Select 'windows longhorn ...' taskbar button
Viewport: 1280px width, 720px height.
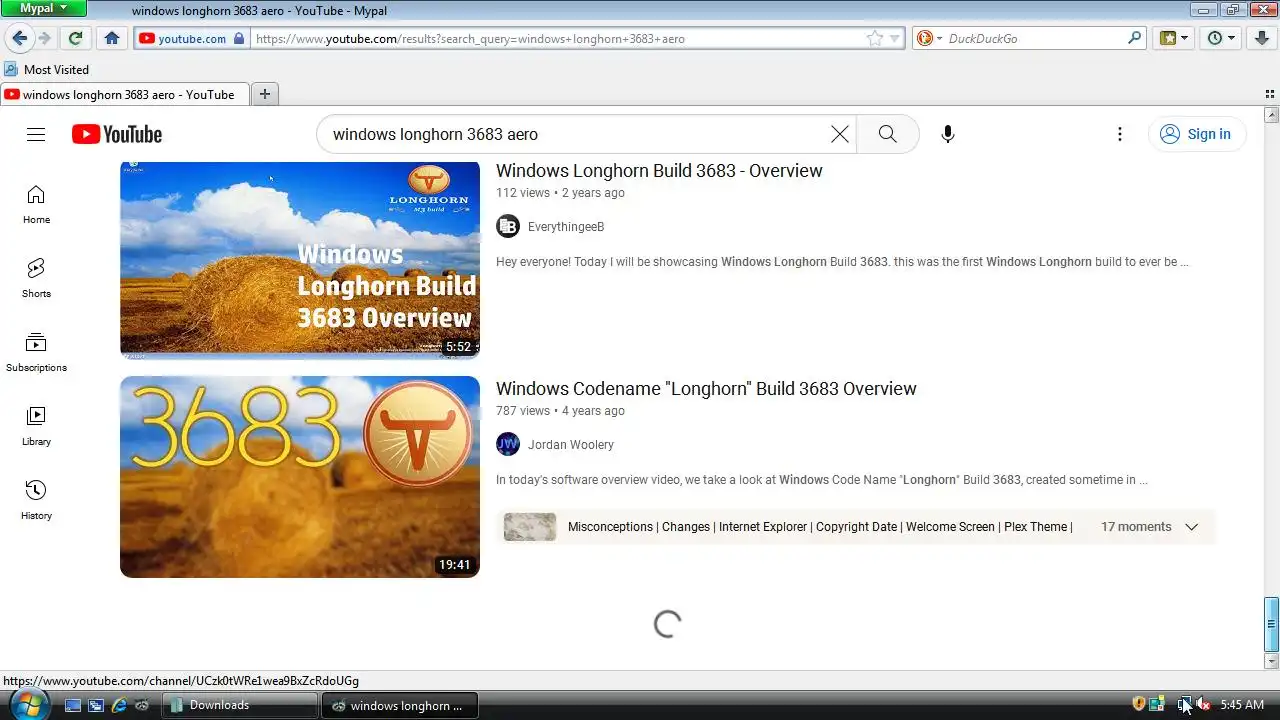[x=400, y=705]
